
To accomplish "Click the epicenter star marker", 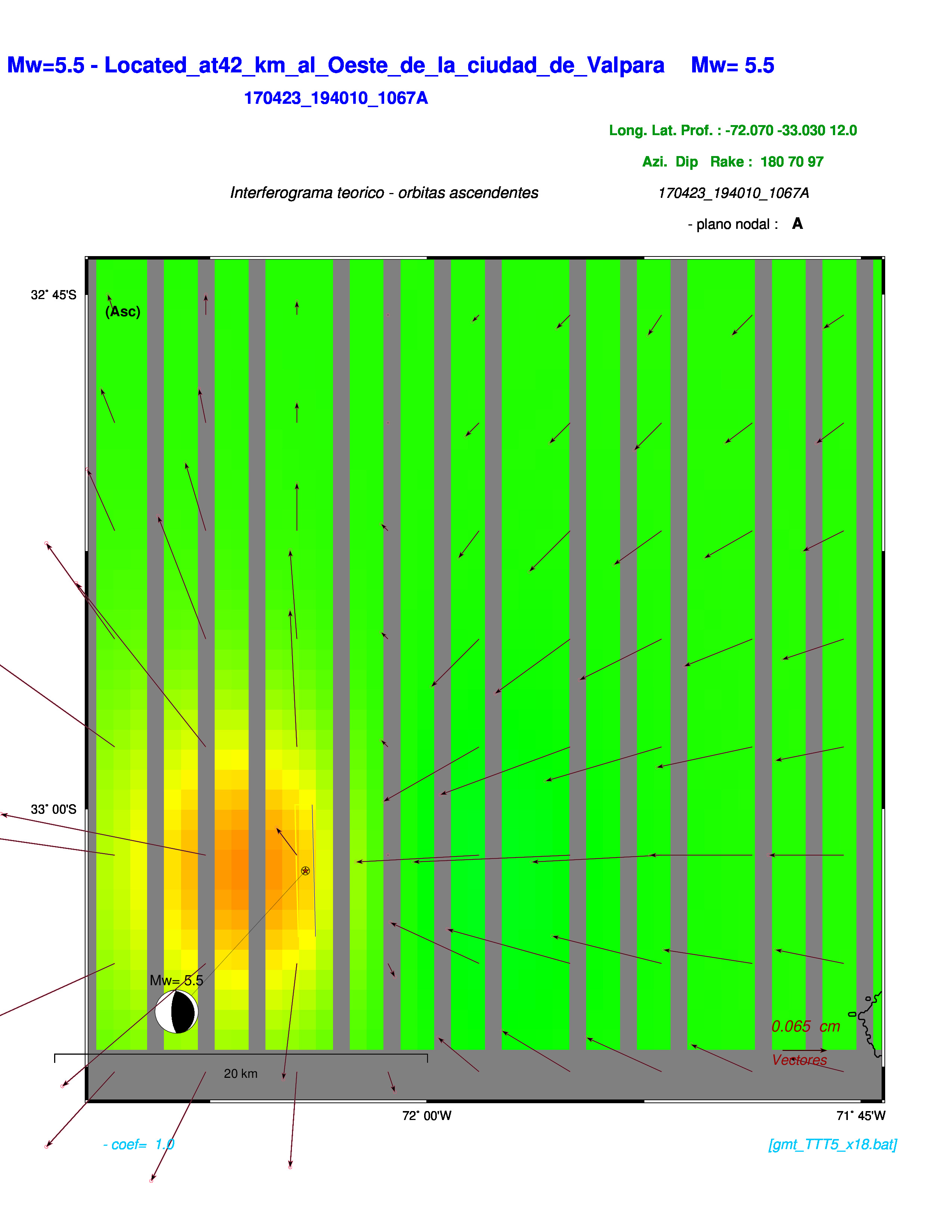I will (x=305, y=871).
